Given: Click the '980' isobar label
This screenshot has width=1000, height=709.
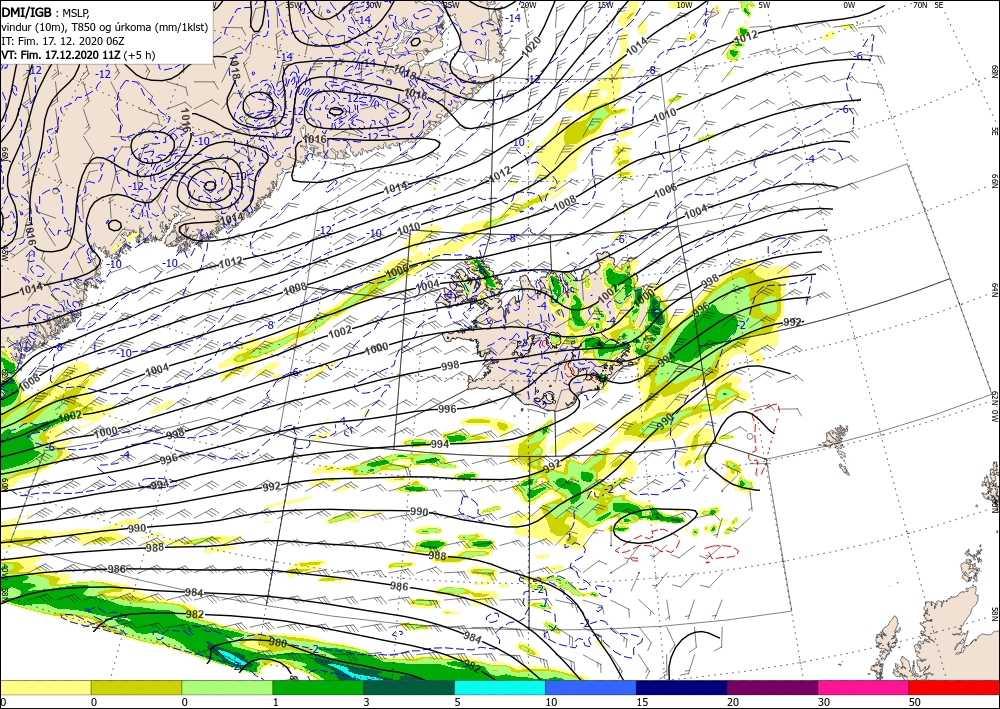Looking at the screenshot, I should click(277, 643).
